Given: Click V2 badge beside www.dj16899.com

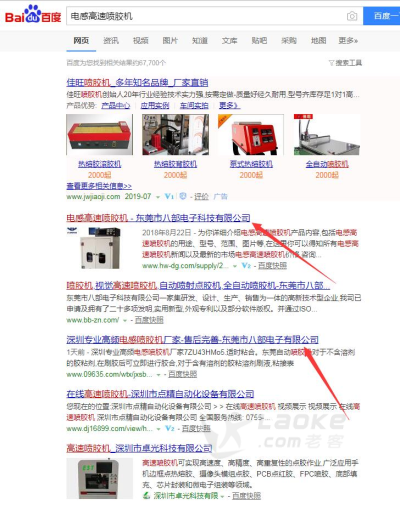Looking at the screenshot, I should [x=170, y=428].
